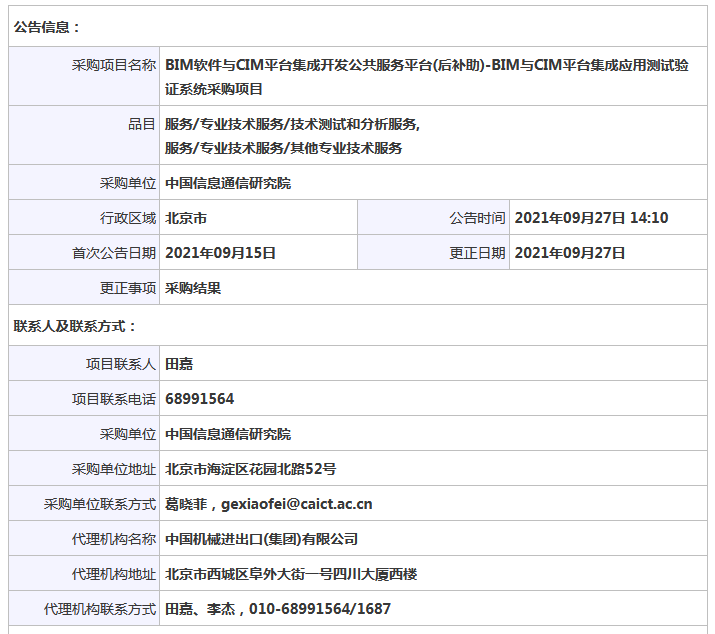Click the 更正事项 label
Screen dimensions: 715x634
point(128,288)
